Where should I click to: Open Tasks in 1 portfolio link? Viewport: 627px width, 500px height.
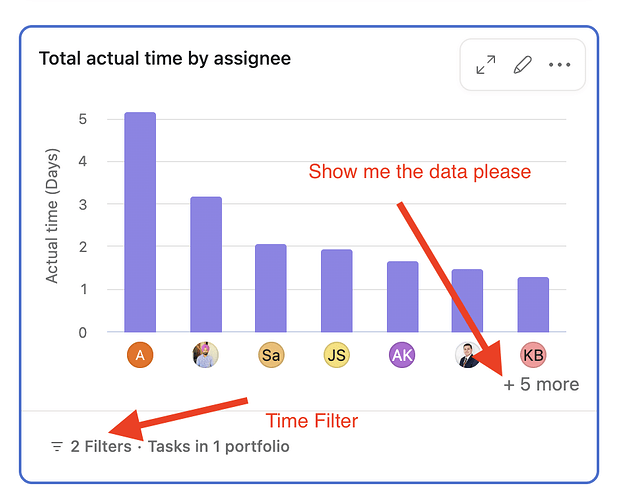219,446
